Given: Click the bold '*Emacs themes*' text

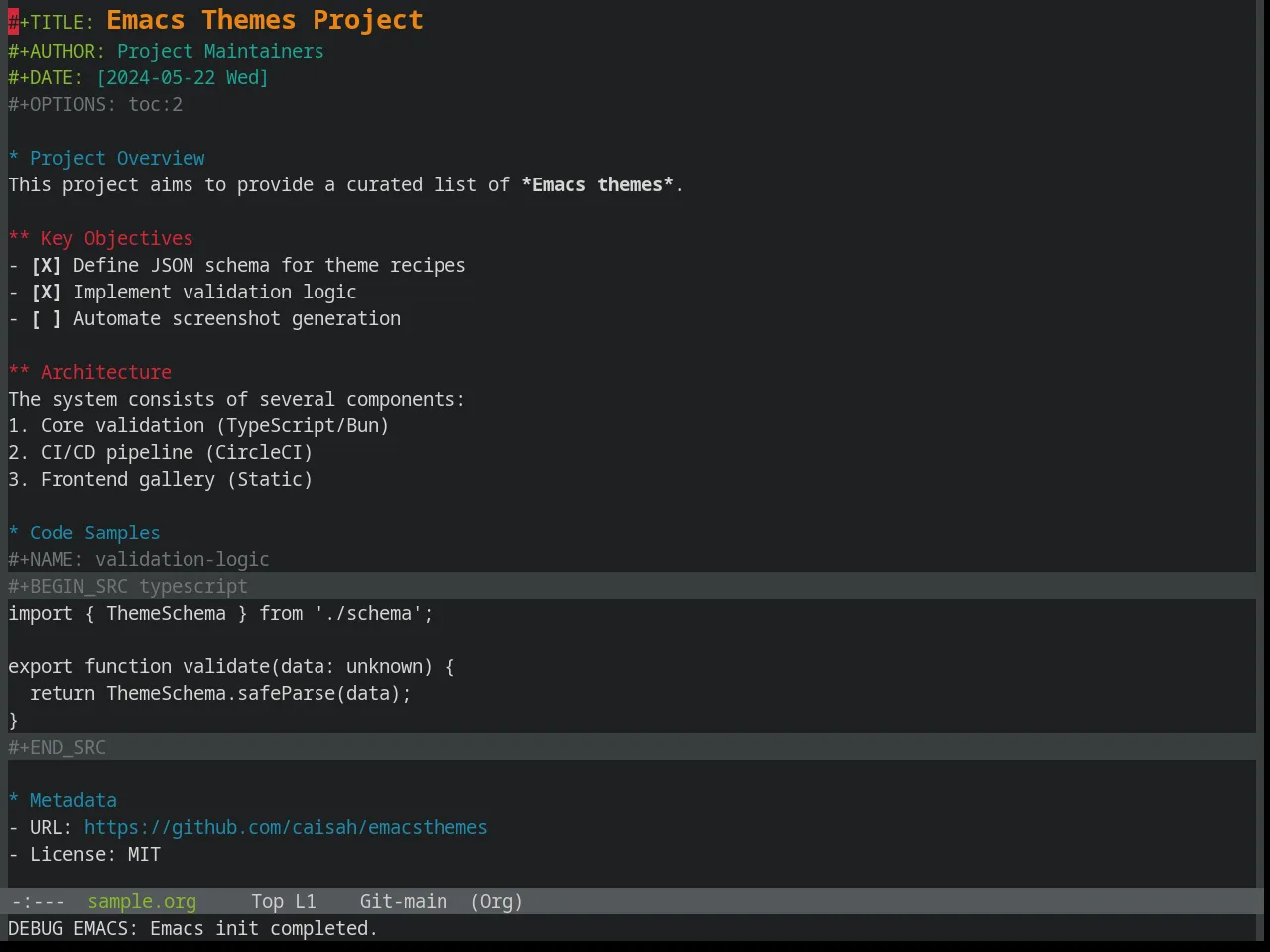Looking at the screenshot, I should 597,185.
